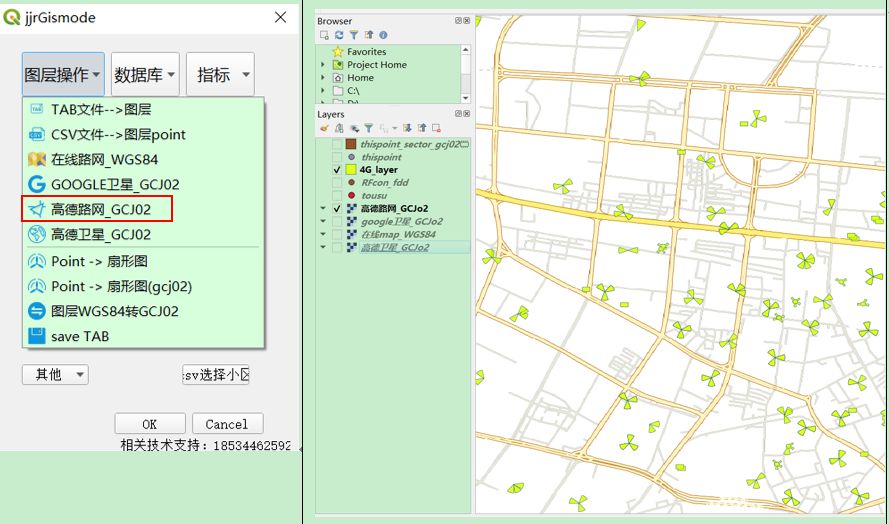Click the OK button
The image size is (889, 524).
(x=150, y=424)
